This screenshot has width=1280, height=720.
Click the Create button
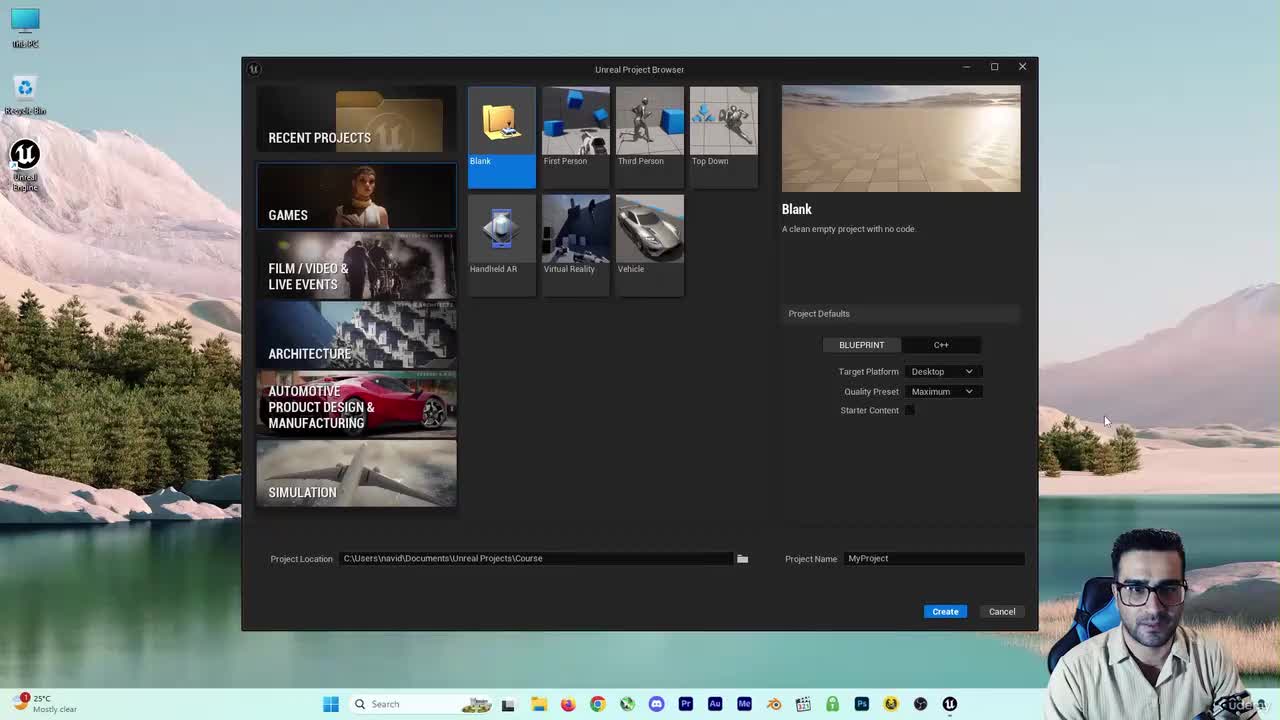click(945, 612)
